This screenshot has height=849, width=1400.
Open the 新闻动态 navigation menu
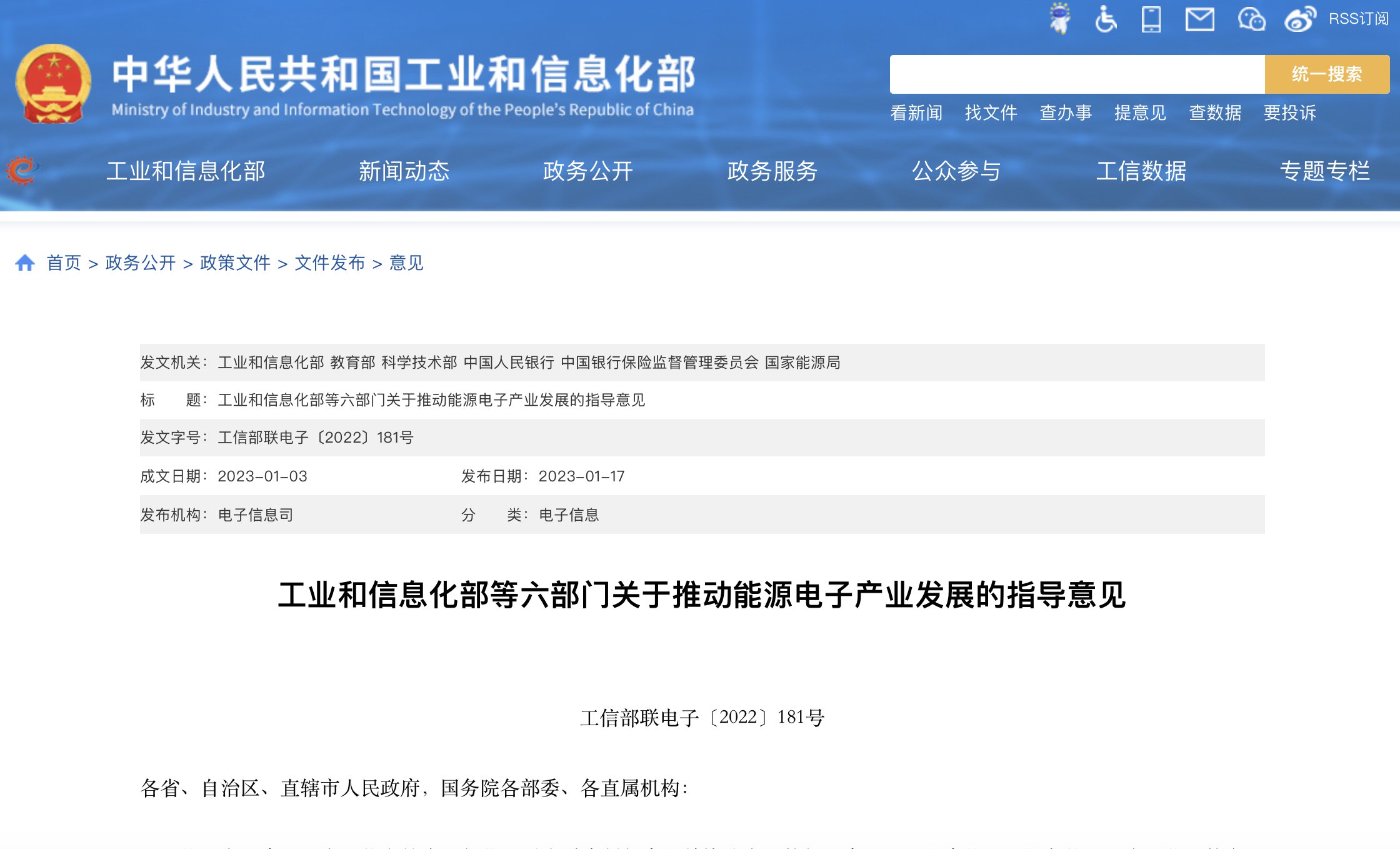(x=404, y=171)
